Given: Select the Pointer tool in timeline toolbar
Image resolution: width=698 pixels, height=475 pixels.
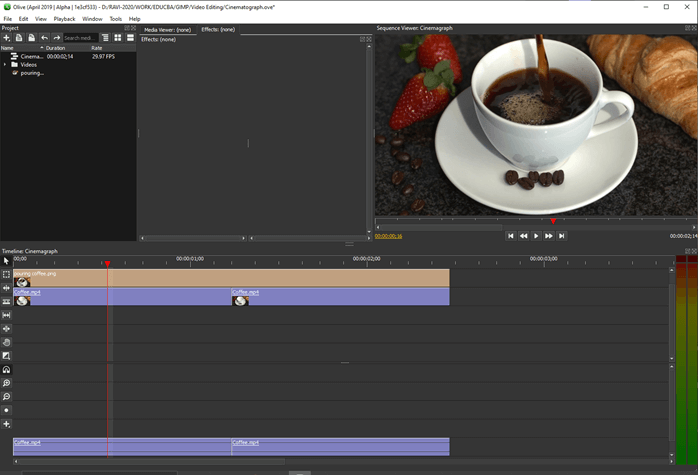Looking at the screenshot, I should [6, 261].
